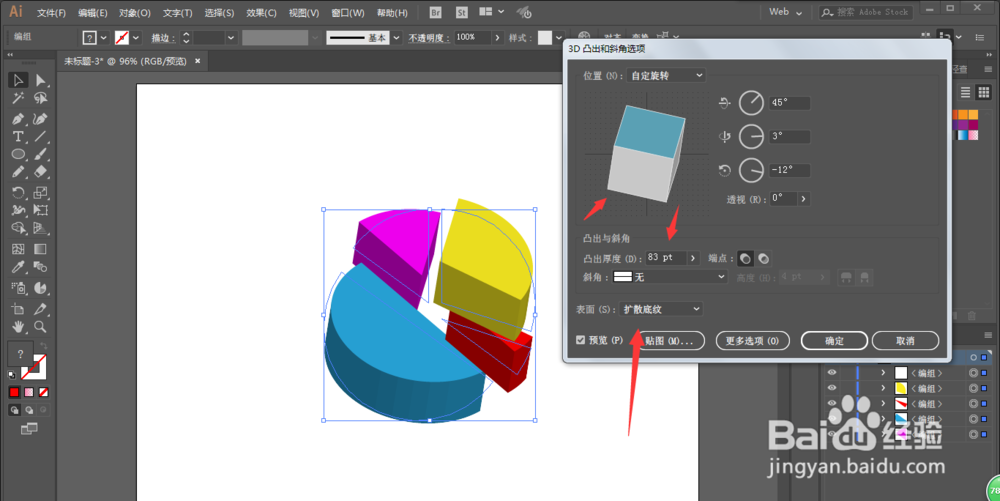Set stroke to None in toolbox

[43, 392]
